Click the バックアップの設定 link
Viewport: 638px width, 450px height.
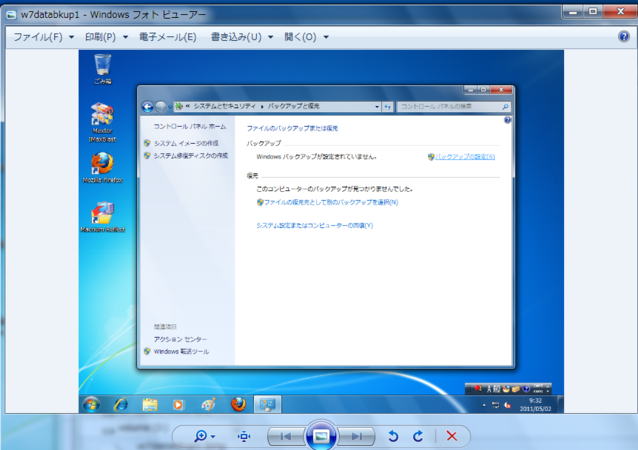coord(465,157)
